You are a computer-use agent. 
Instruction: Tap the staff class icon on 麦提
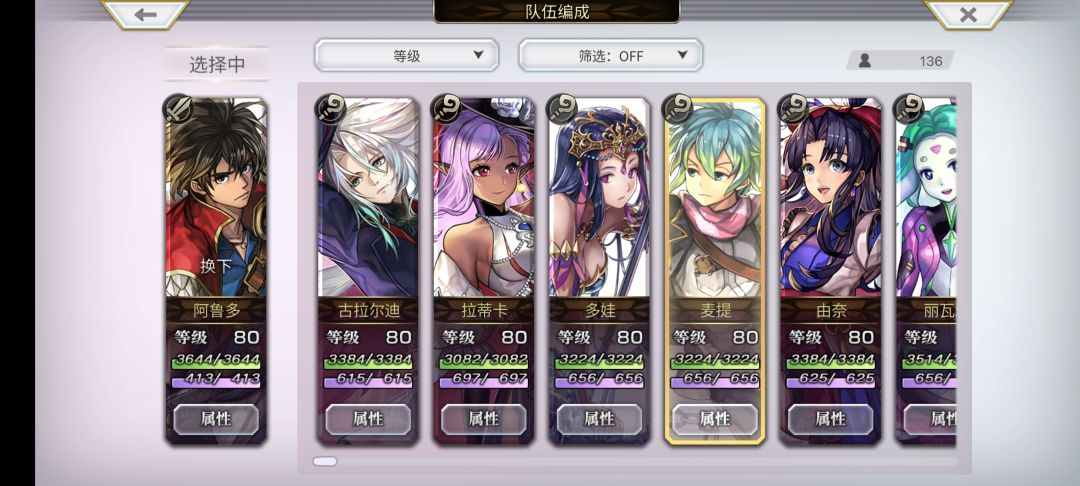677,109
